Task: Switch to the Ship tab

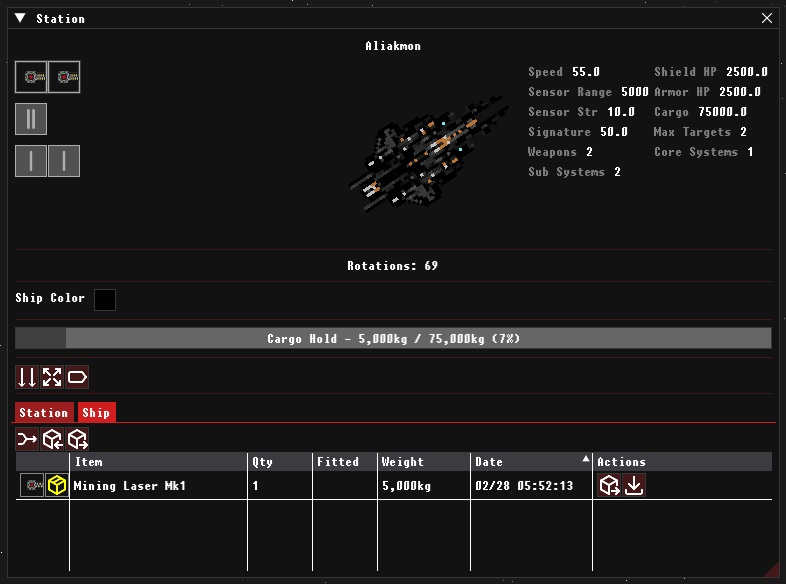Action: 96,413
